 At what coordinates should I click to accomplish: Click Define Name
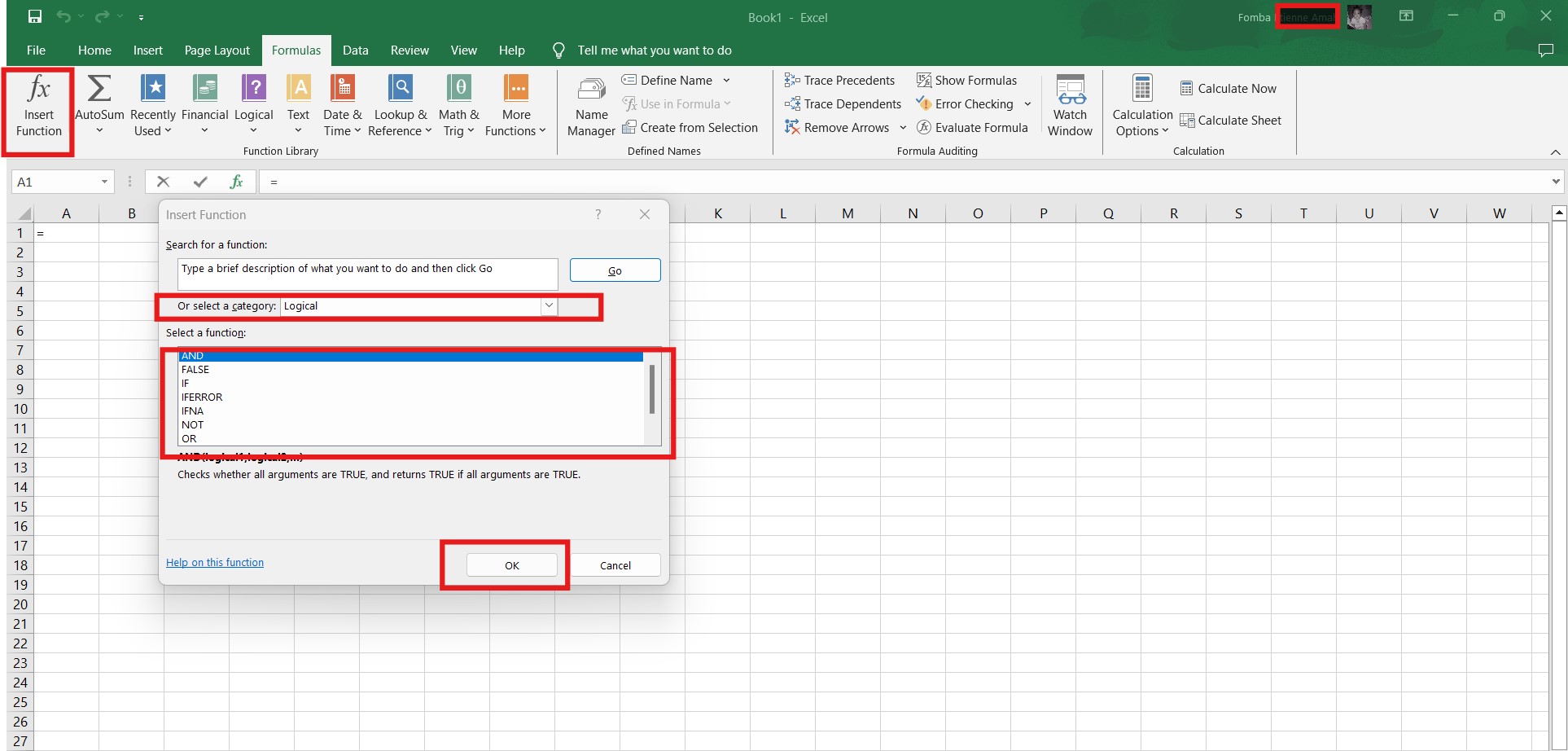667,80
